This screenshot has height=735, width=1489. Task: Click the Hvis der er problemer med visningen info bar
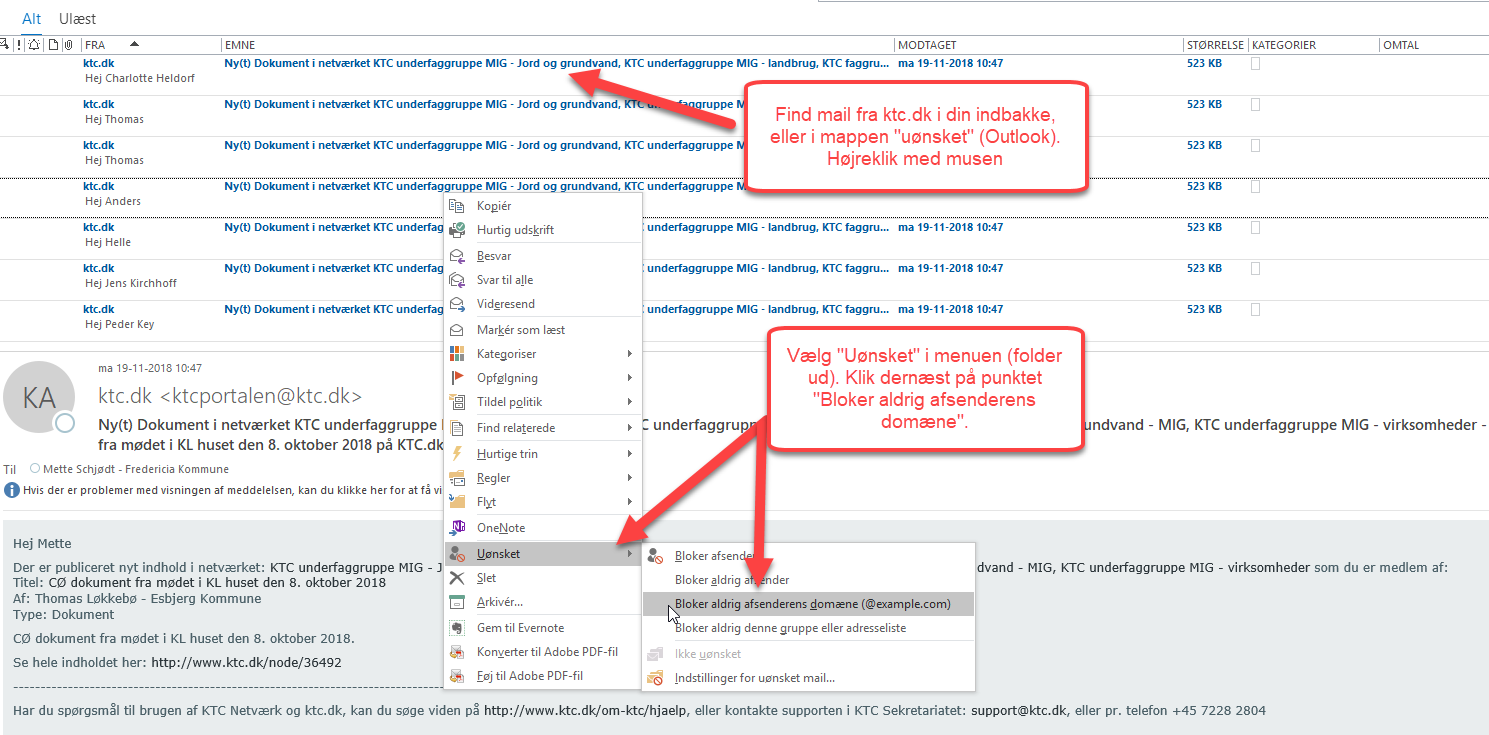pyautogui.click(x=230, y=490)
